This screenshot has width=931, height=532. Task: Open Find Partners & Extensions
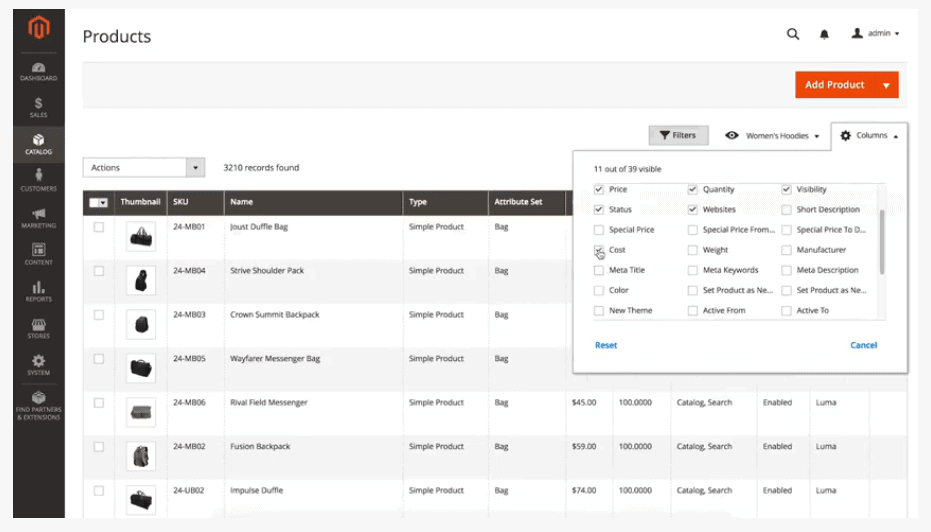pos(39,406)
